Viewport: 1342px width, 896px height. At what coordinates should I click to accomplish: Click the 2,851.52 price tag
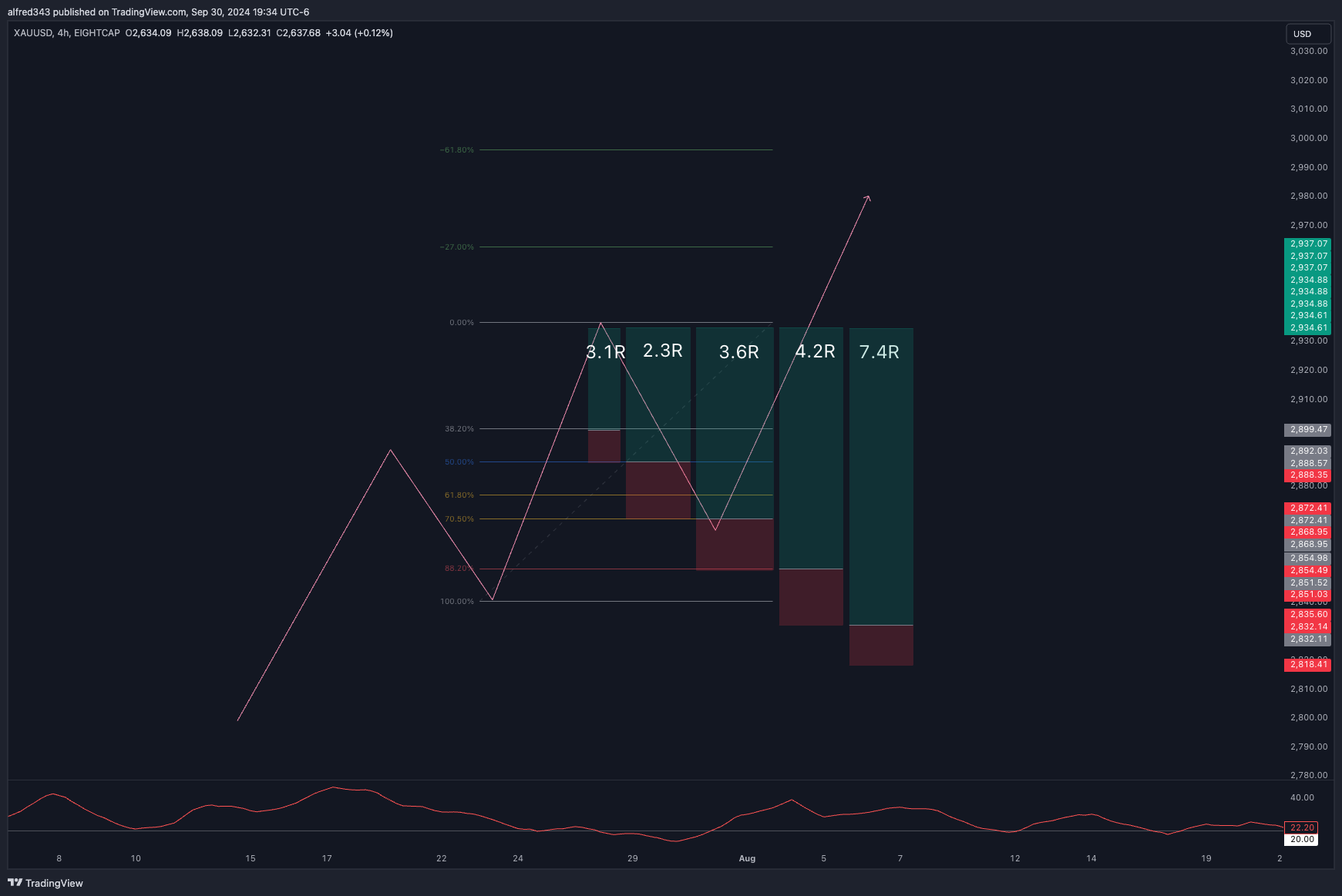pos(1307,583)
